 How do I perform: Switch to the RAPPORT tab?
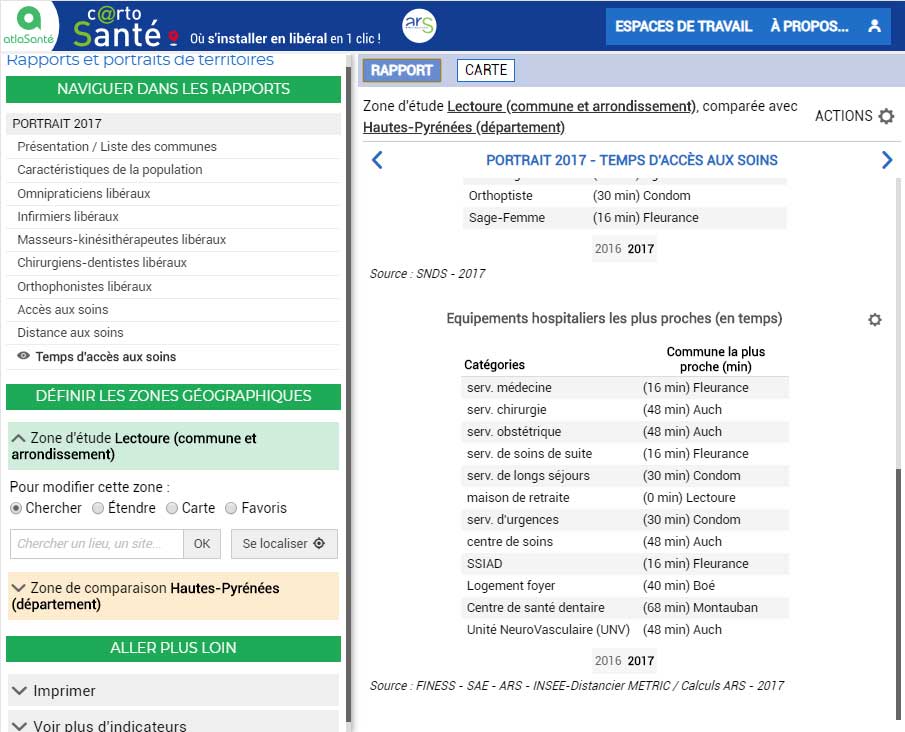pyautogui.click(x=402, y=70)
